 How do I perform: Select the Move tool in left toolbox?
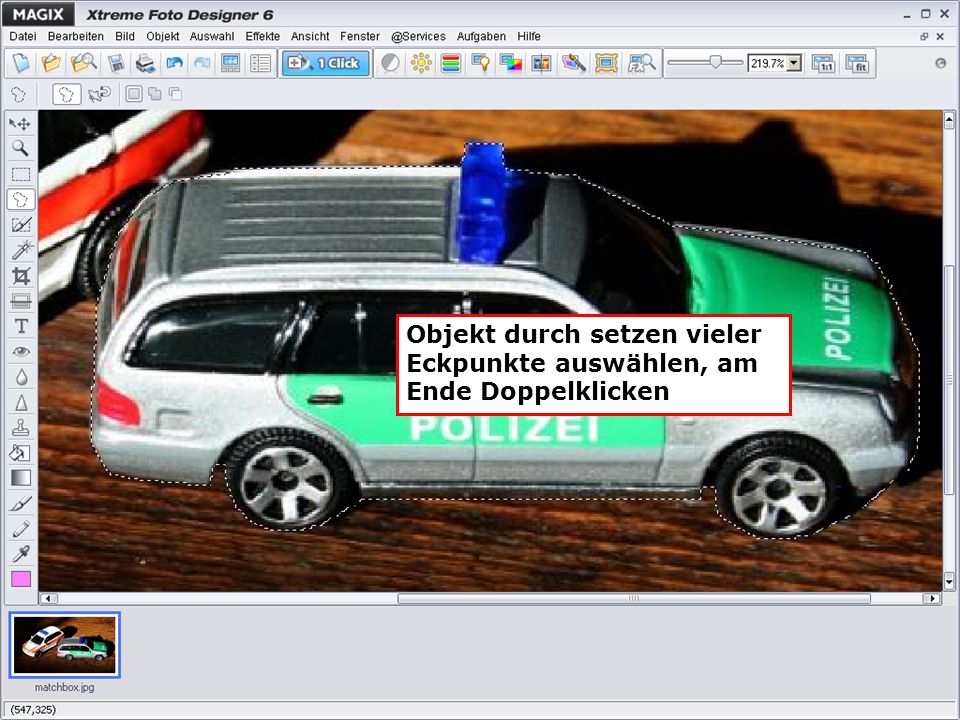(20, 124)
